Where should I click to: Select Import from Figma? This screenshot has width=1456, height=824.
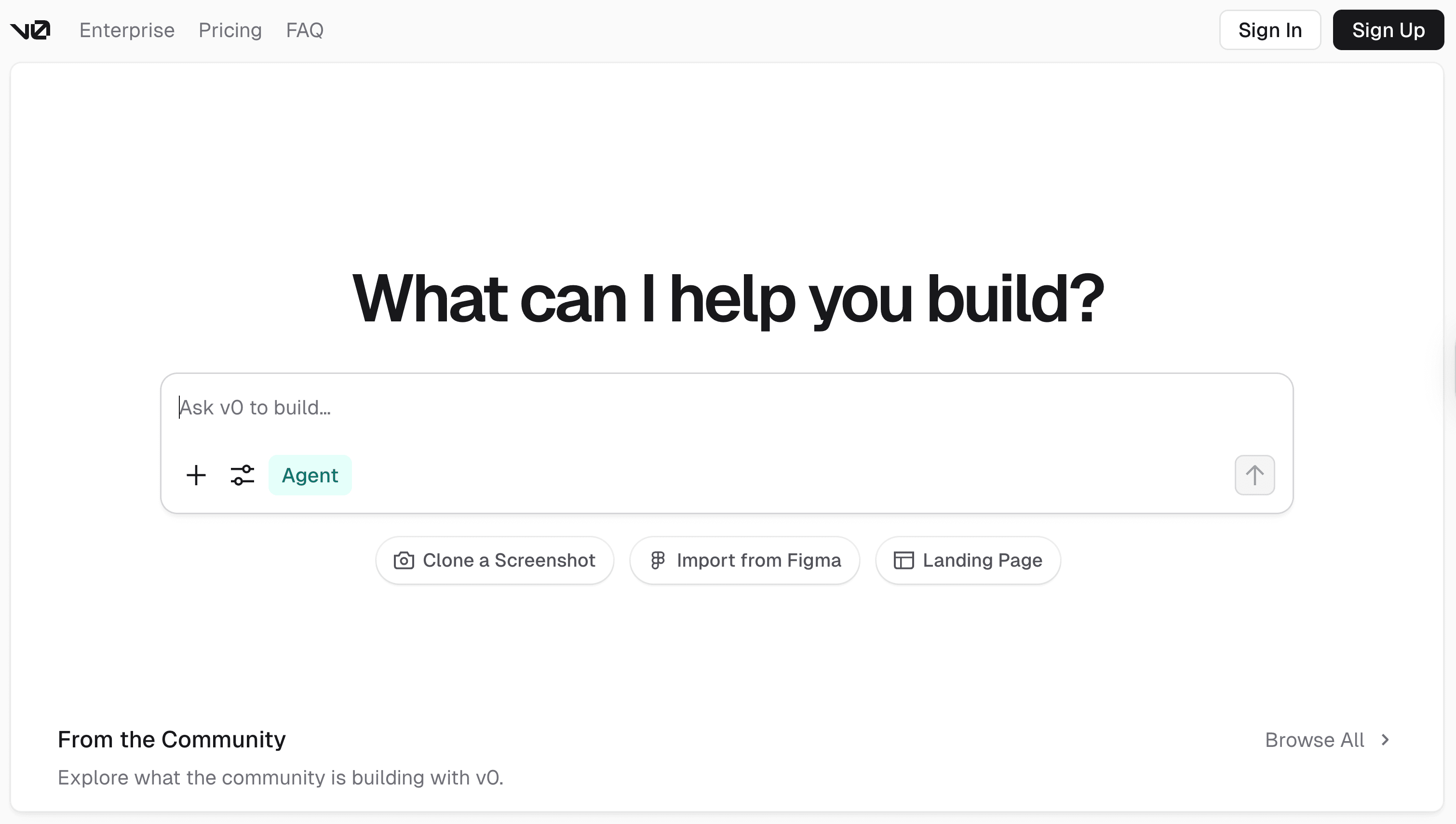point(744,560)
